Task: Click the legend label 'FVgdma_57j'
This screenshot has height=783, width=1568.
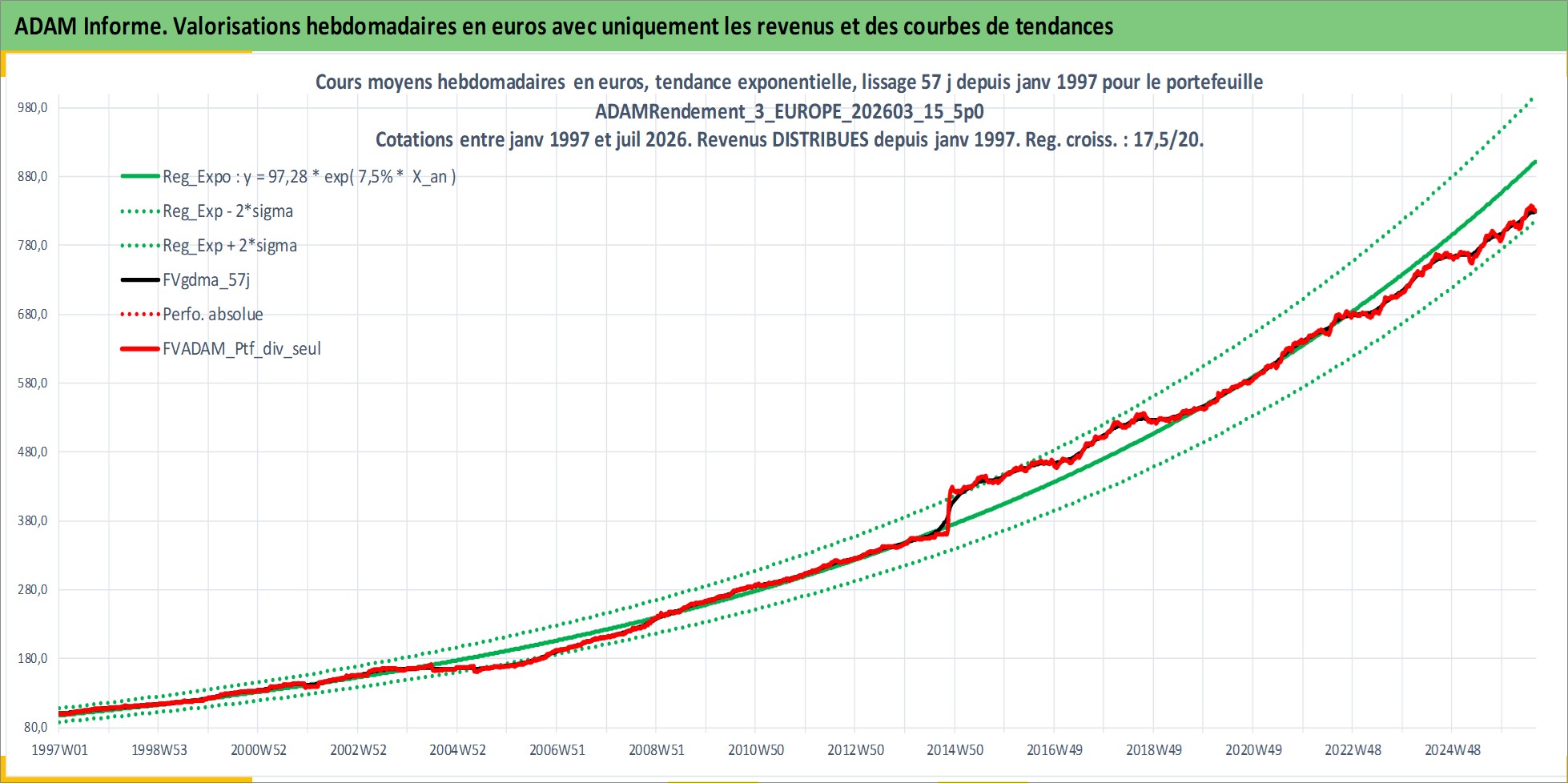Action: [207, 280]
